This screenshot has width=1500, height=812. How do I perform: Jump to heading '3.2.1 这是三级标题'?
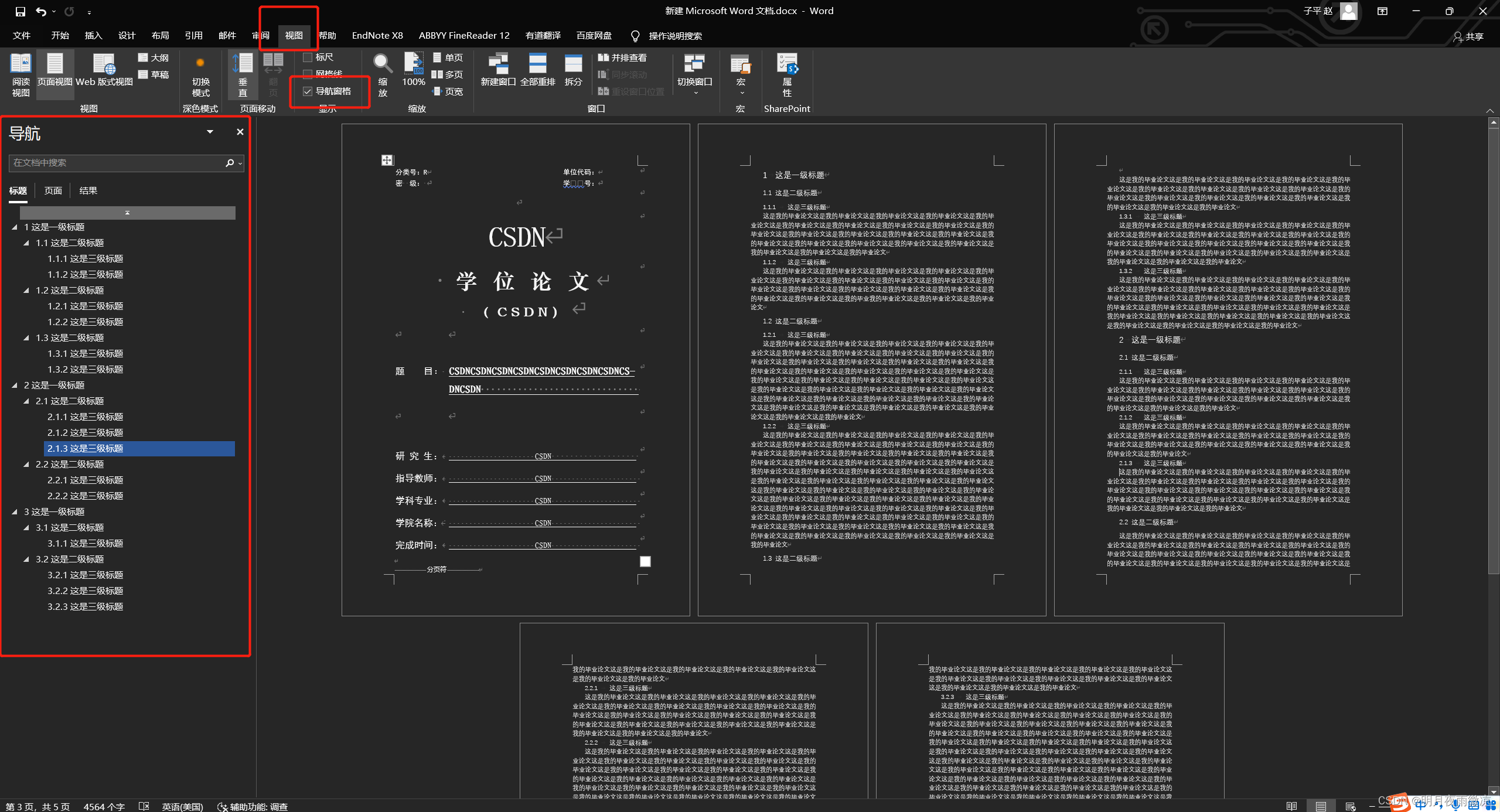click(85, 575)
